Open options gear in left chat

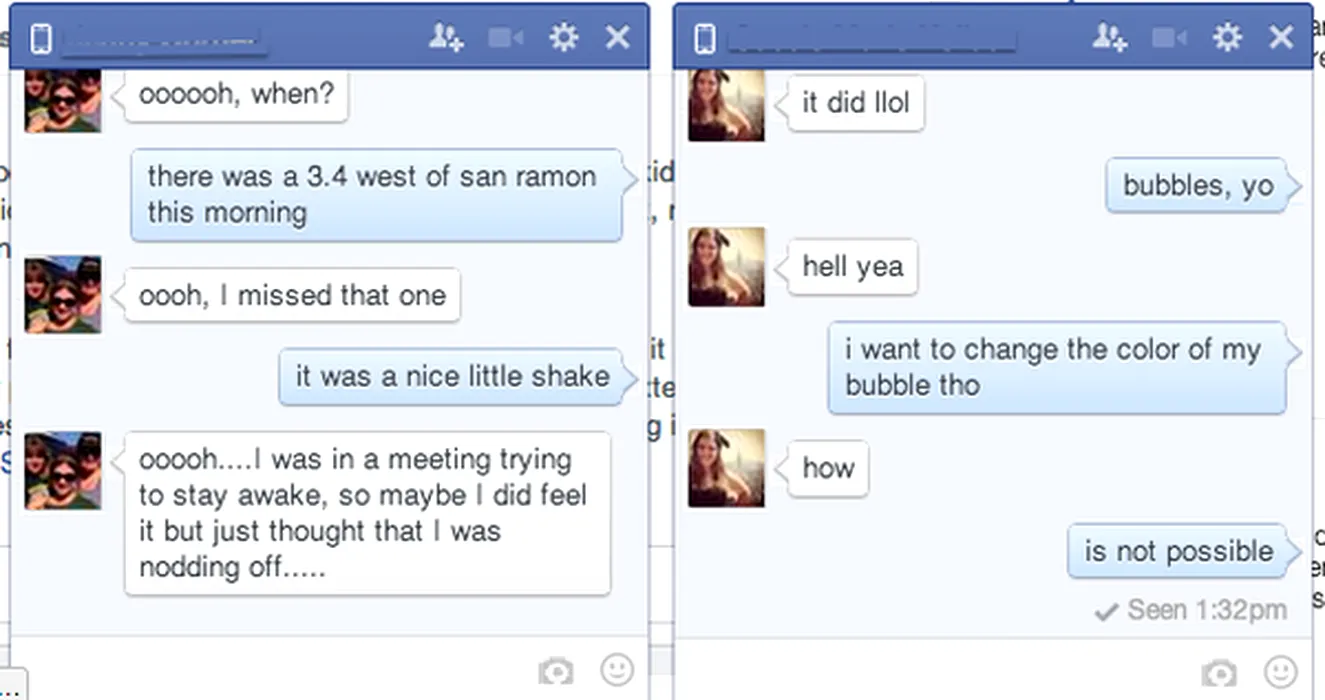point(564,38)
